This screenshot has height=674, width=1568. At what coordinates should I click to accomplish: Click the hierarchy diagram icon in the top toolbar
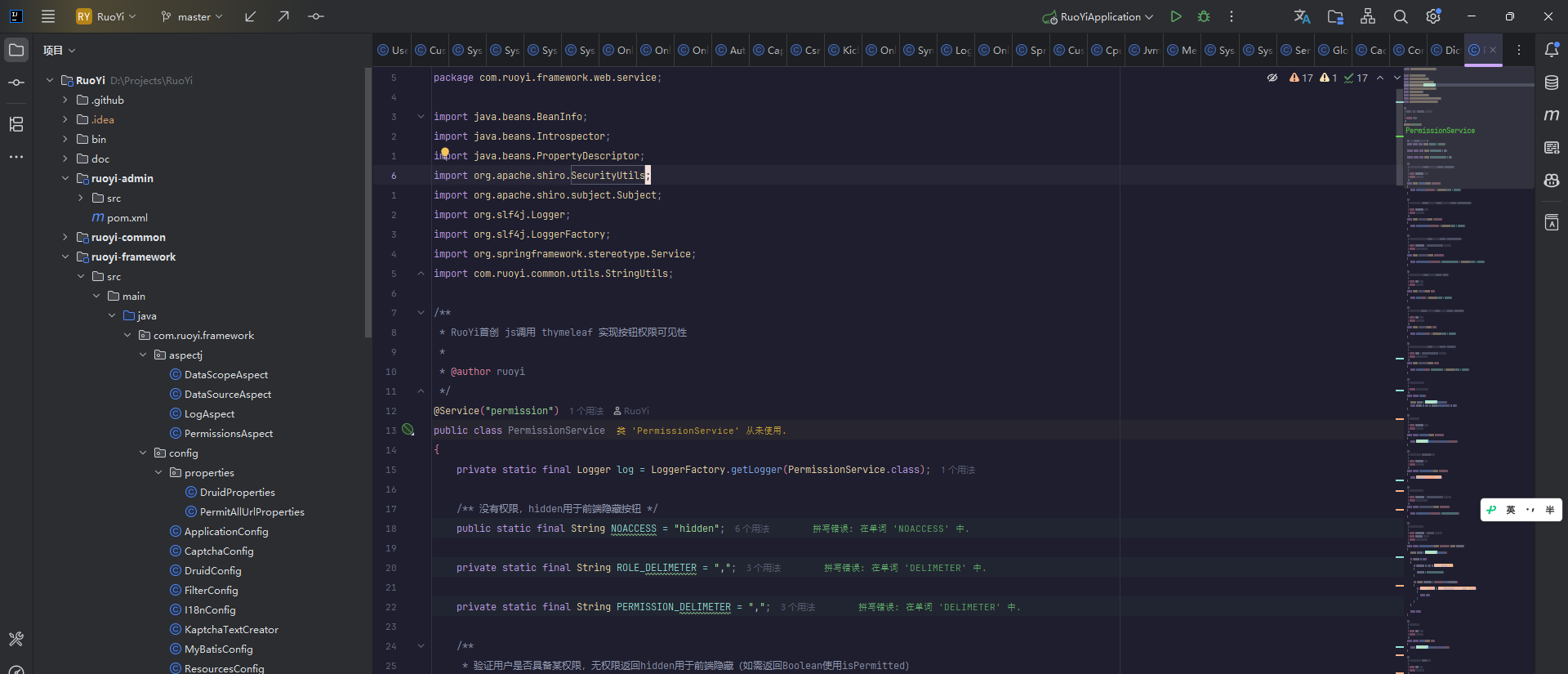pos(1368,16)
